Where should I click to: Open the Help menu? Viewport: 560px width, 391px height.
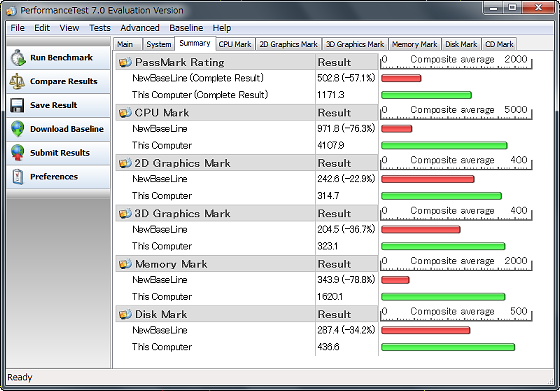click(221, 28)
